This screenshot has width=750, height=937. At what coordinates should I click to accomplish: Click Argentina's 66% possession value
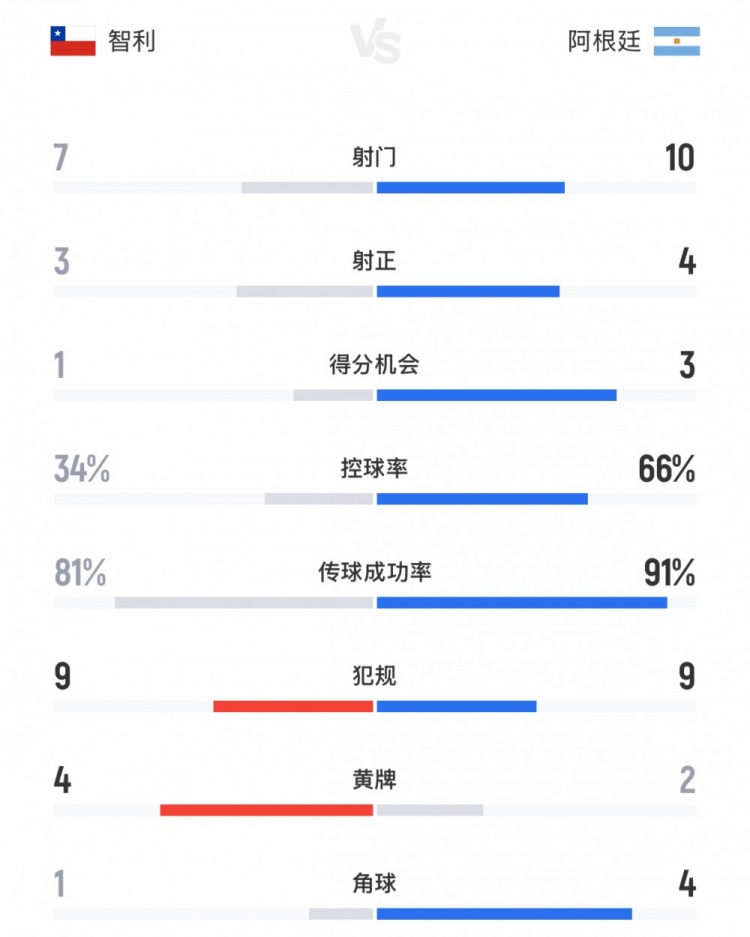tap(666, 469)
